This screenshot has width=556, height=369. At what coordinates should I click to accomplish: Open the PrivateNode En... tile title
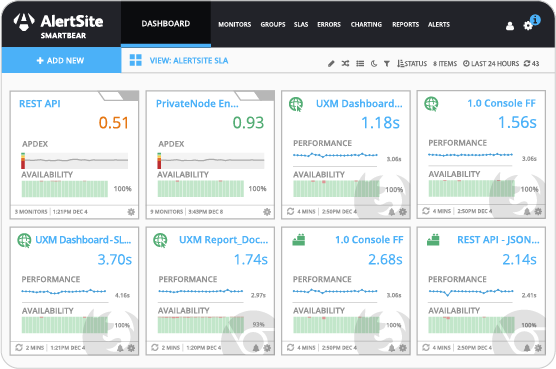tap(197, 104)
